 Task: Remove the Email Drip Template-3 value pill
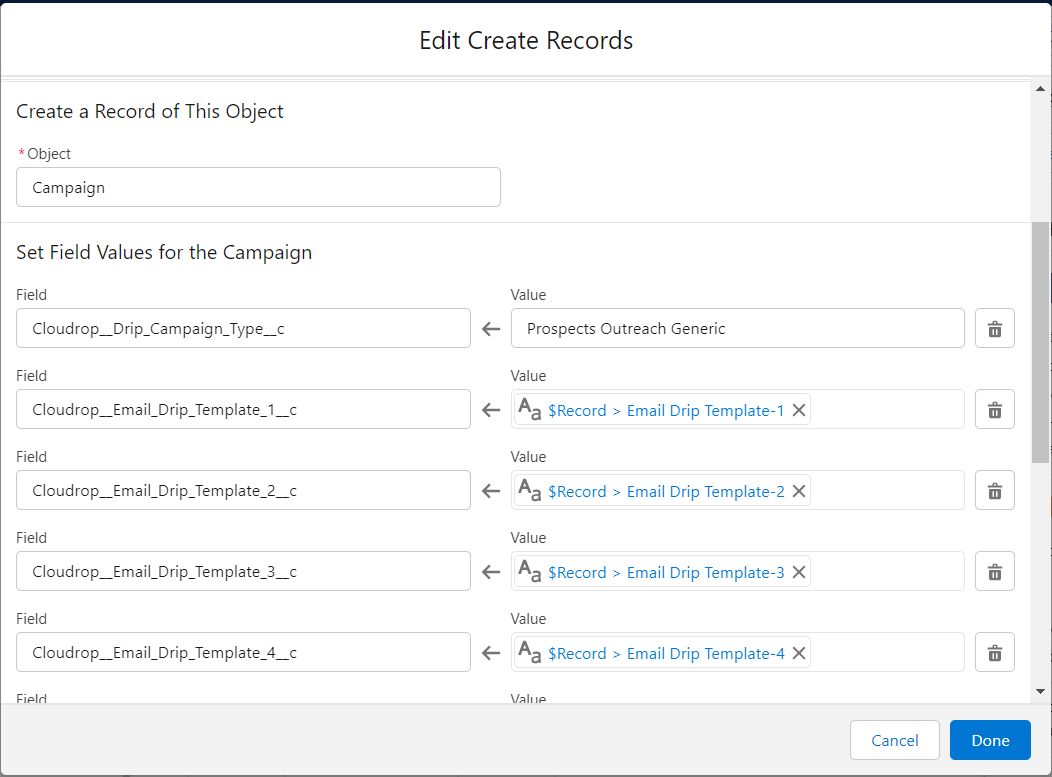798,572
